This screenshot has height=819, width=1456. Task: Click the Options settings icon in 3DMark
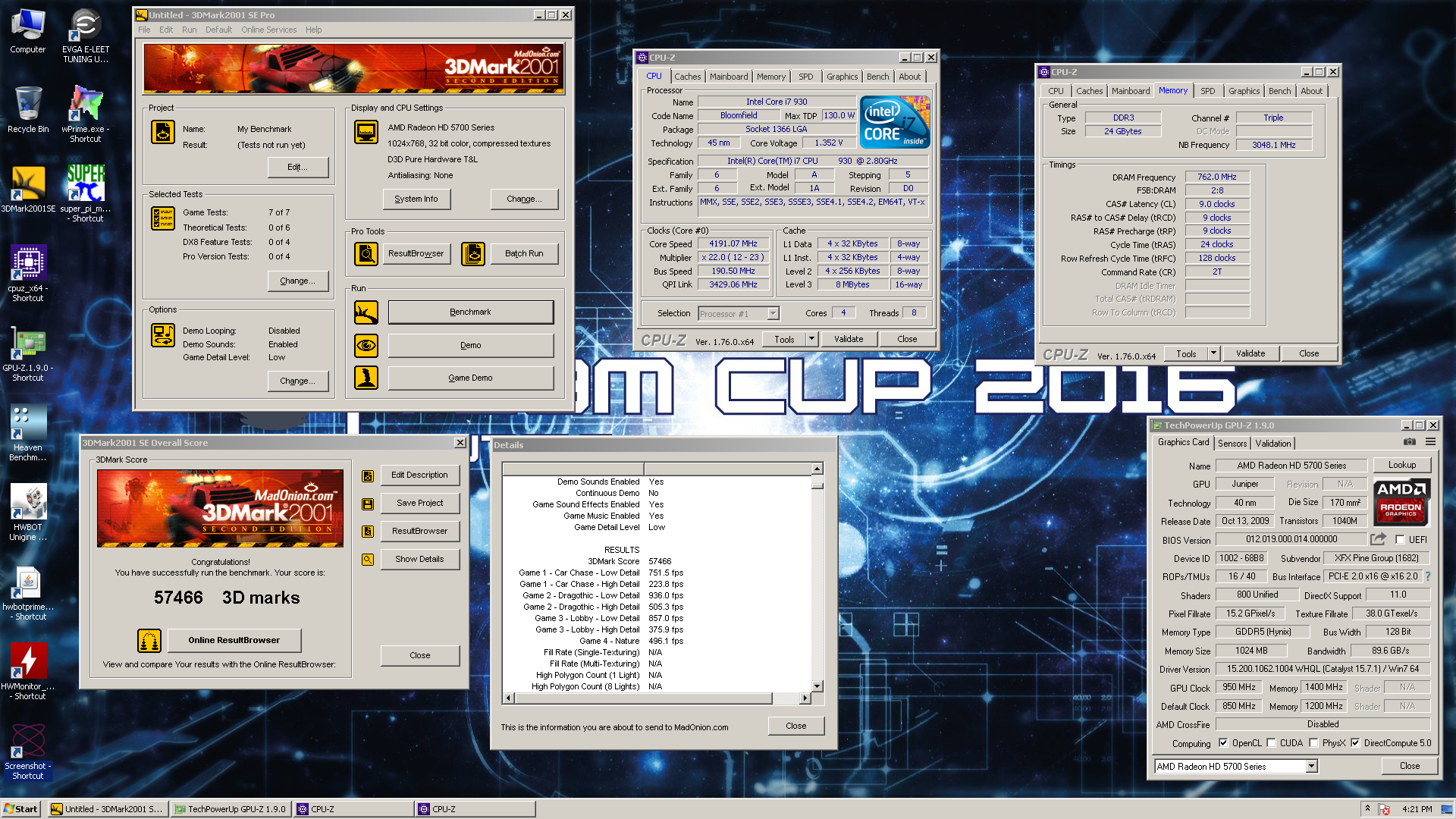click(x=163, y=334)
